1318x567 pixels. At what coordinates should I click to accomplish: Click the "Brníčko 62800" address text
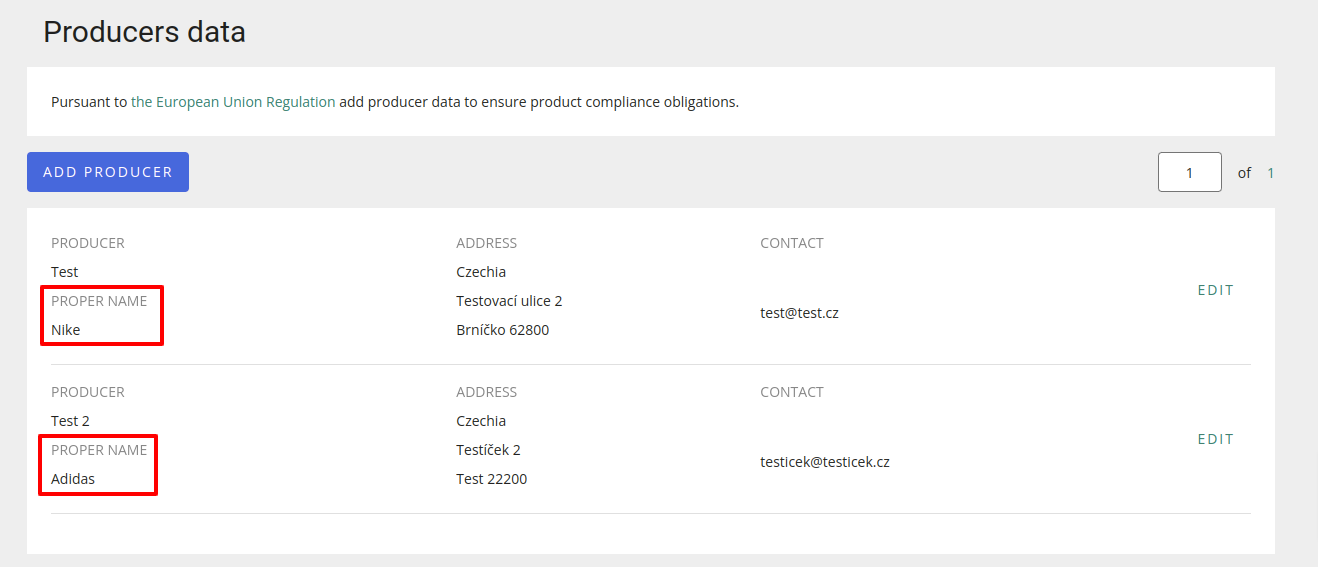point(502,330)
